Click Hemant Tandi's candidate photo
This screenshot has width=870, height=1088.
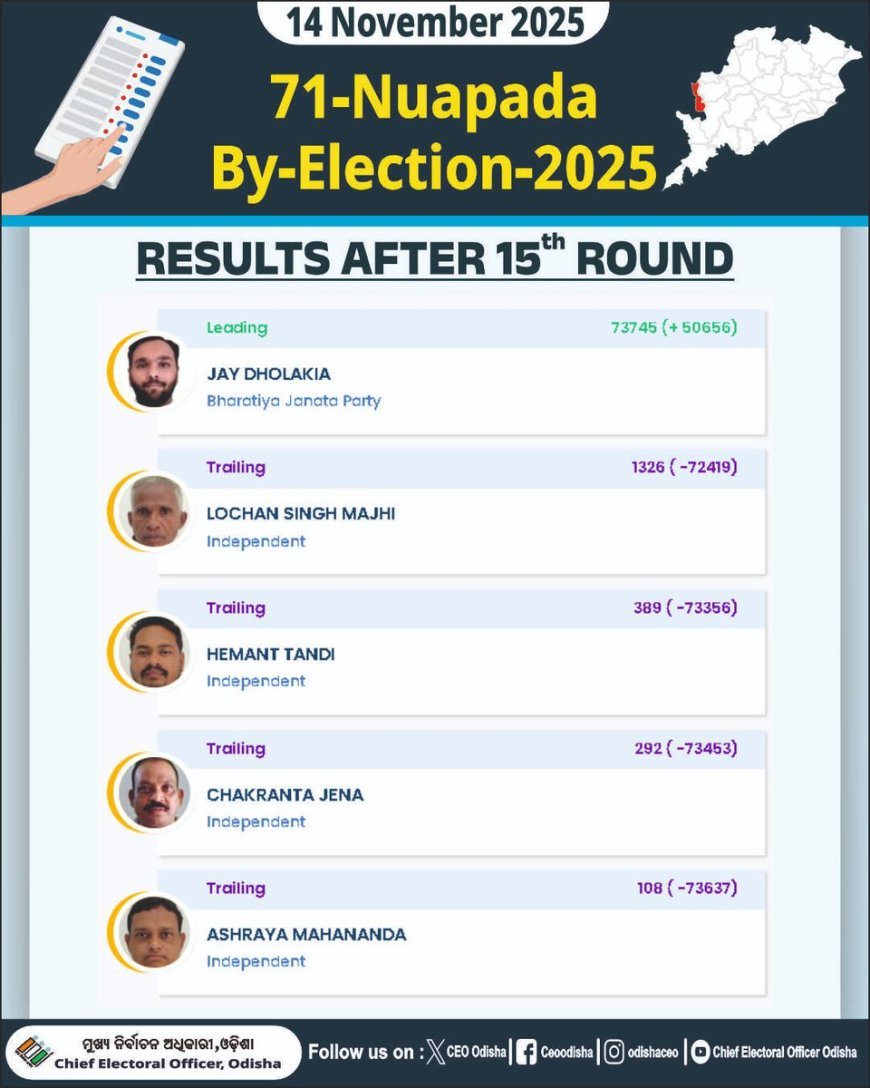(153, 653)
